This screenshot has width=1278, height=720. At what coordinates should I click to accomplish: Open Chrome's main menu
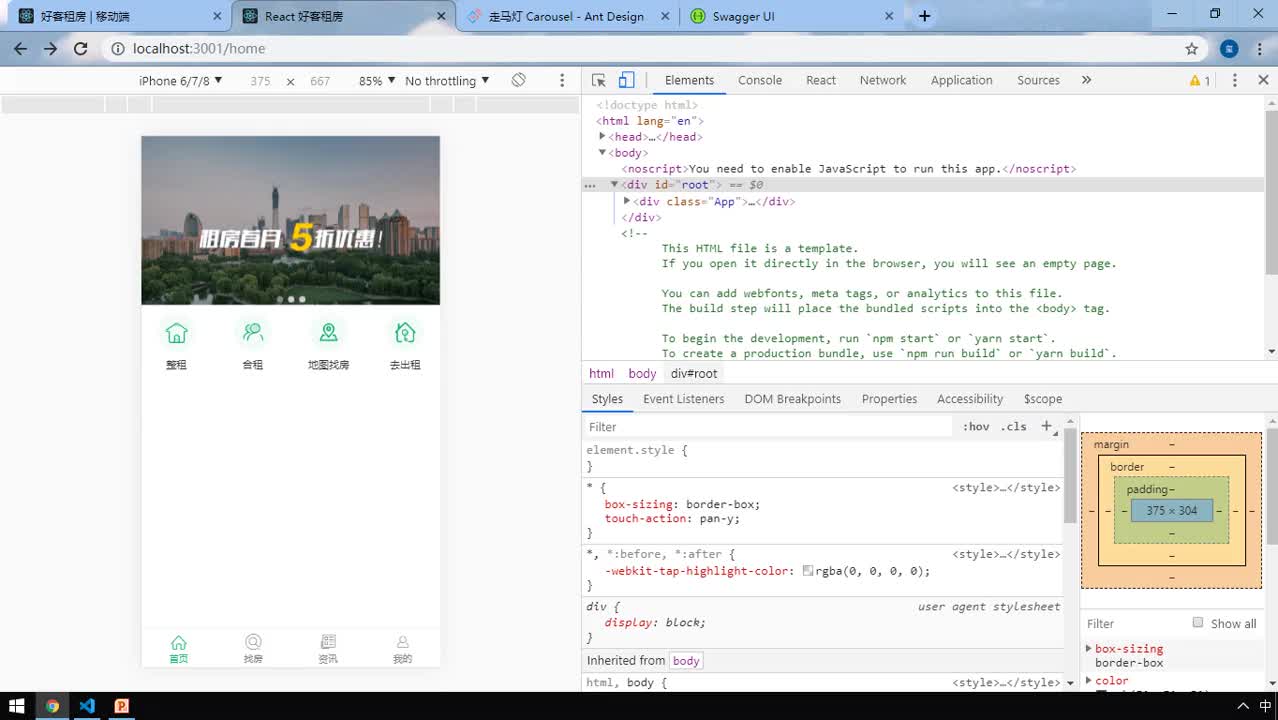[x=1261, y=48]
